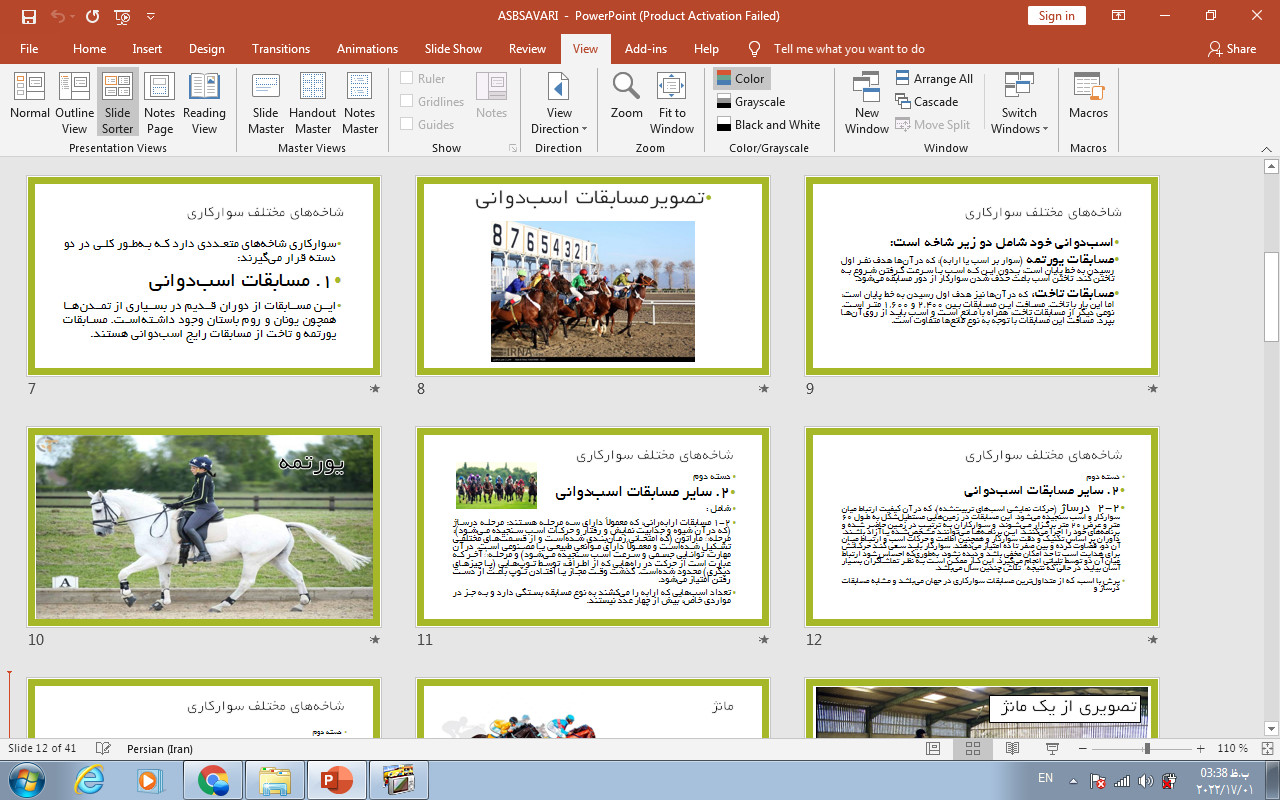Image resolution: width=1280 pixels, height=800 pixels.
Task: Open a New Window
Action: (x=866, y=101)
